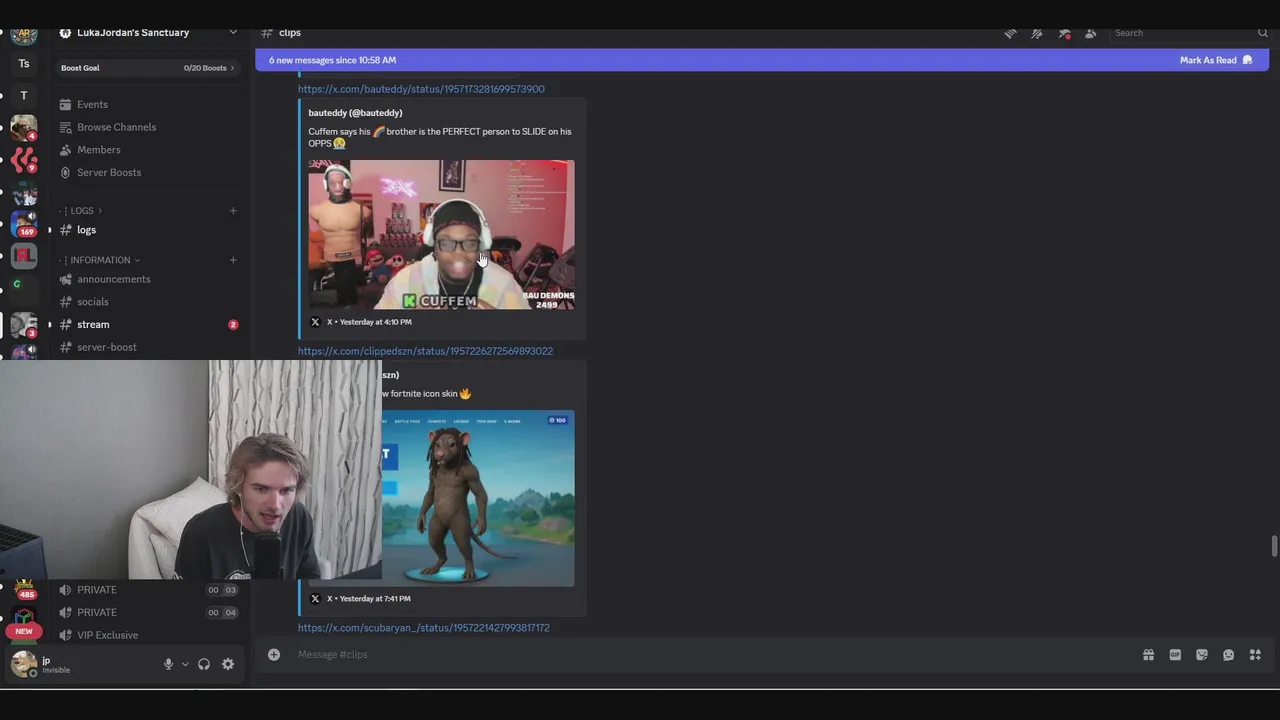The width and height of the screenshot is (1280, 720).
Task: Open the red RL server icon
Action: (x=24, y=256)
